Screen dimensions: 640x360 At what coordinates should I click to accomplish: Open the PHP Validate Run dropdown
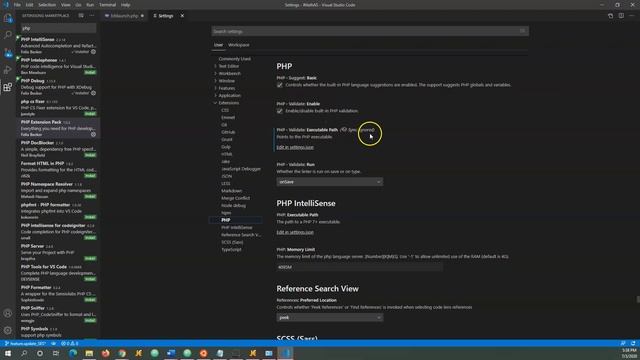[x=330, y=182]
